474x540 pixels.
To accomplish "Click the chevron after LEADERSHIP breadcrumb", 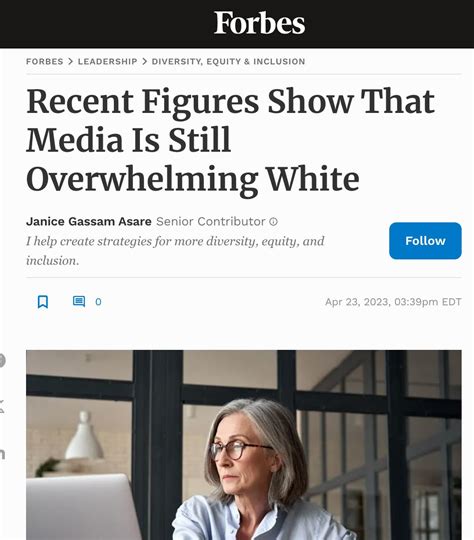I will click(x=145, y=61).
